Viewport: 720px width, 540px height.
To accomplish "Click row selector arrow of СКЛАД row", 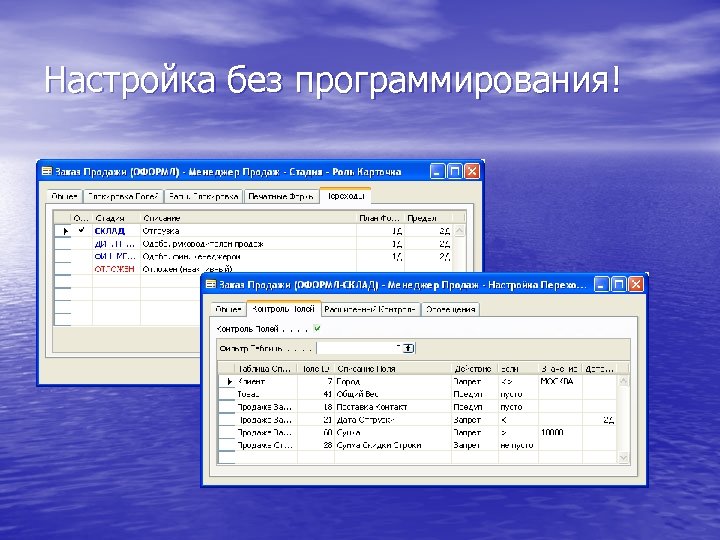I will coord(66,231).
